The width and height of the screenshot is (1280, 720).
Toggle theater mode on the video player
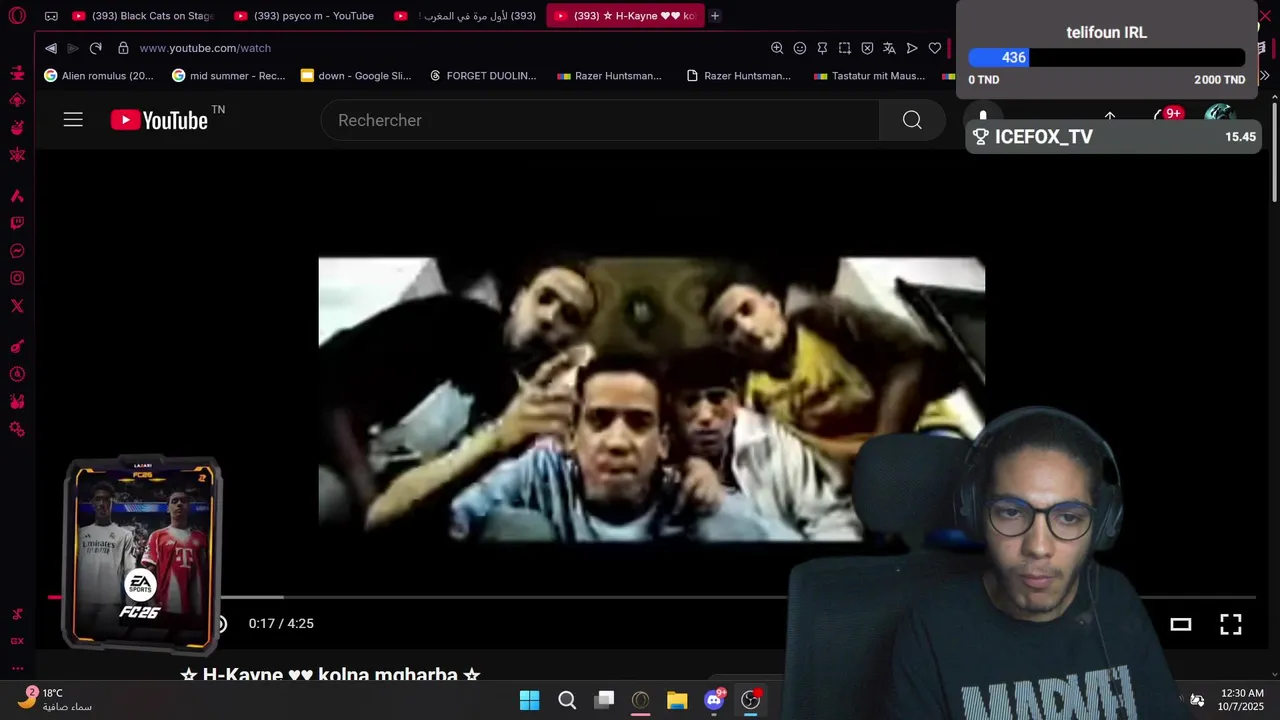tap(1181, 624)
